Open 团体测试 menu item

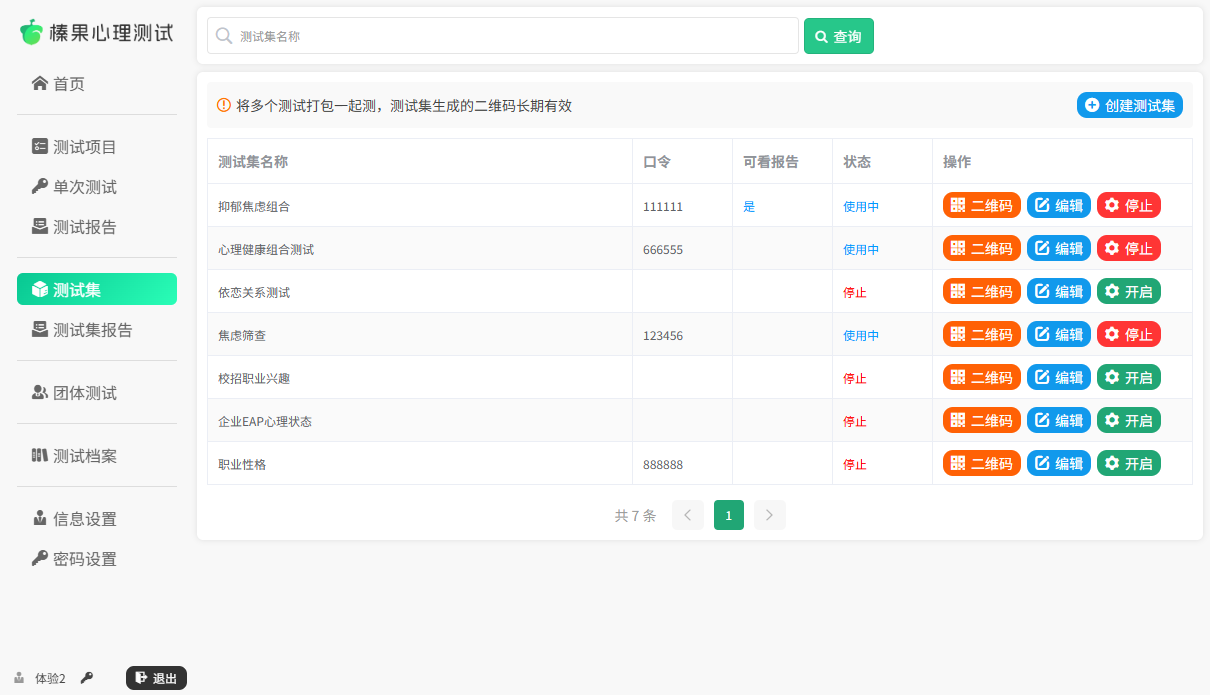point(97,393)
